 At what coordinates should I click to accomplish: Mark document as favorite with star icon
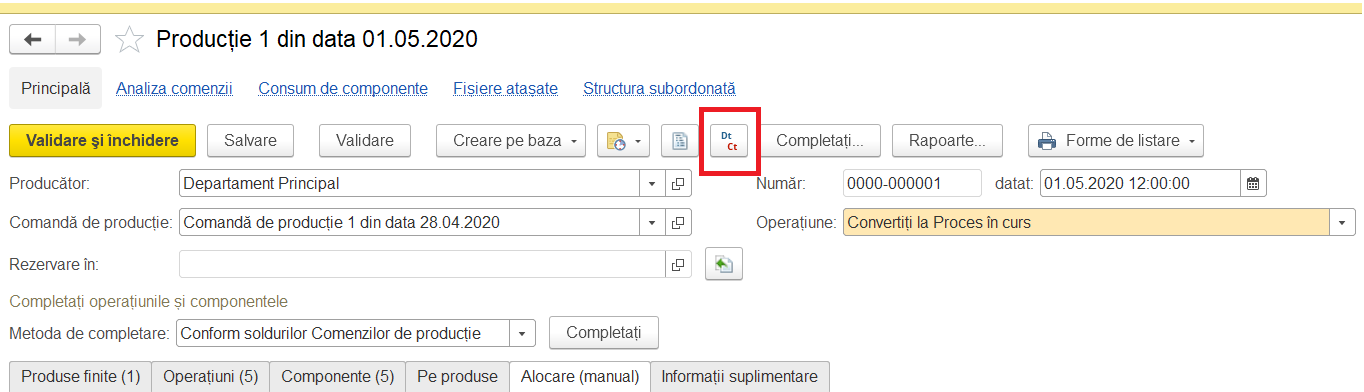(x=129, y=40)
